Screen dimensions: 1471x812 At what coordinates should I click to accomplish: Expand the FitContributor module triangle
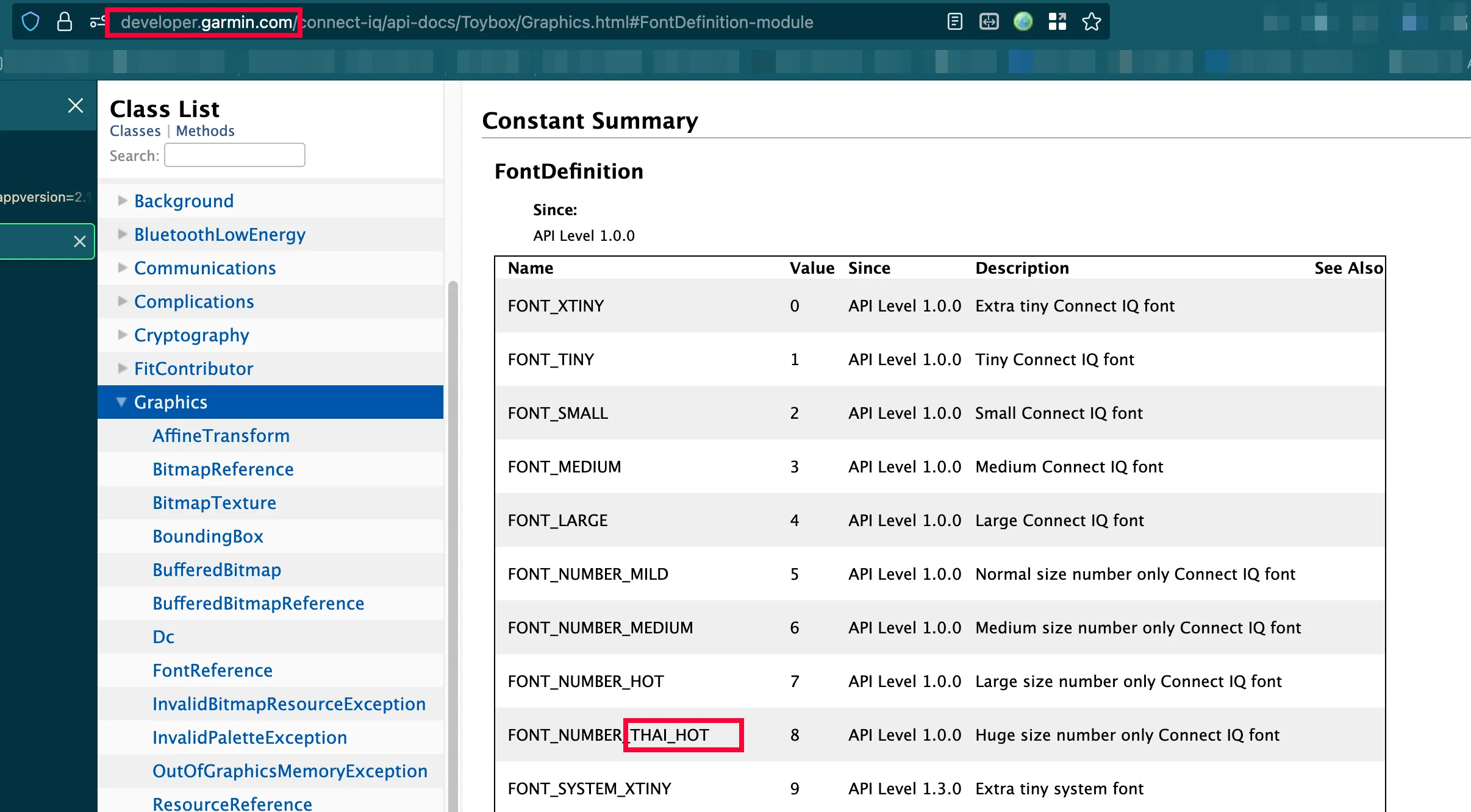point(122,368)
